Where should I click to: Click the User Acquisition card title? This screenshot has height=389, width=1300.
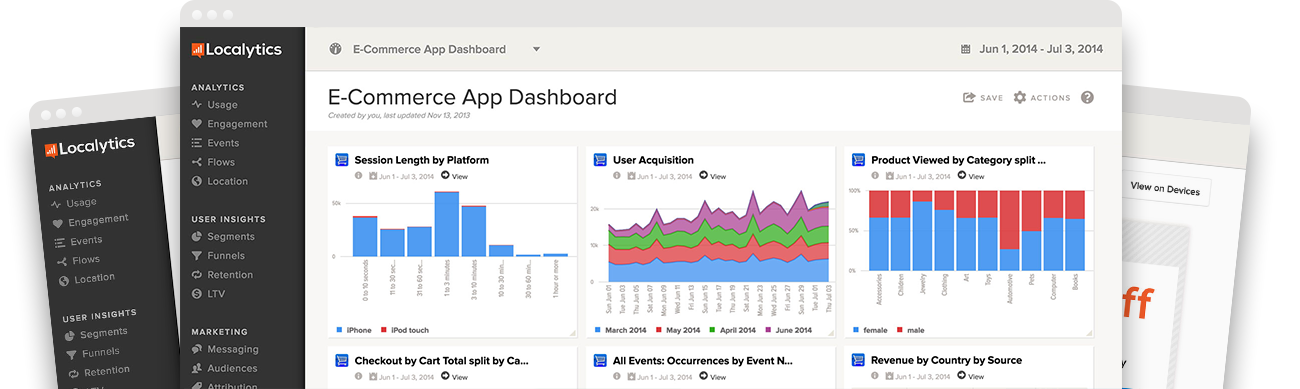[653, 160]
